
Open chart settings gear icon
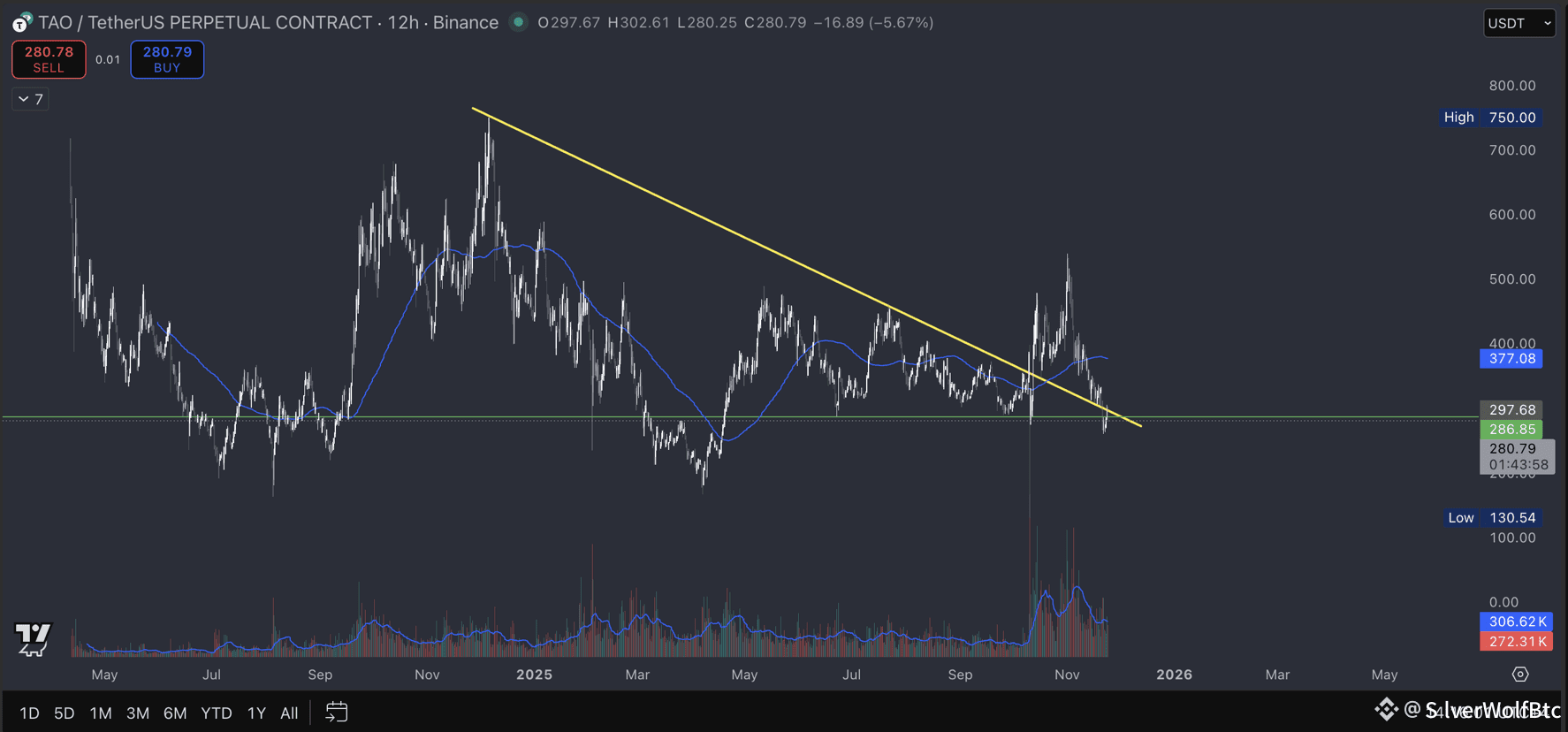1520,675
